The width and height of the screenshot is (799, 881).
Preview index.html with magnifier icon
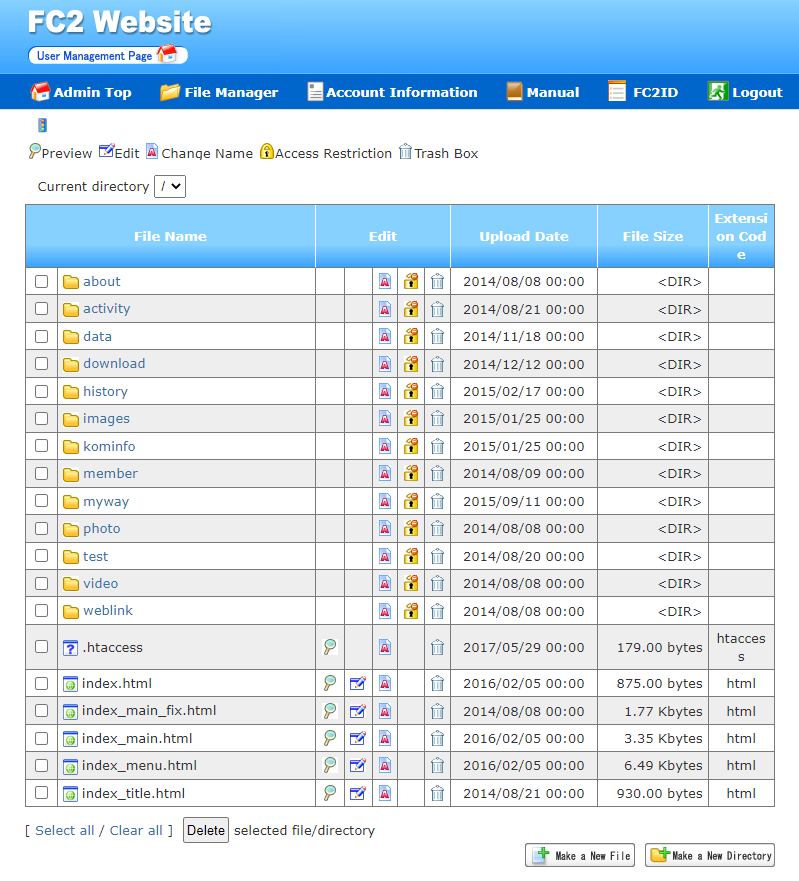coord(330,683)
